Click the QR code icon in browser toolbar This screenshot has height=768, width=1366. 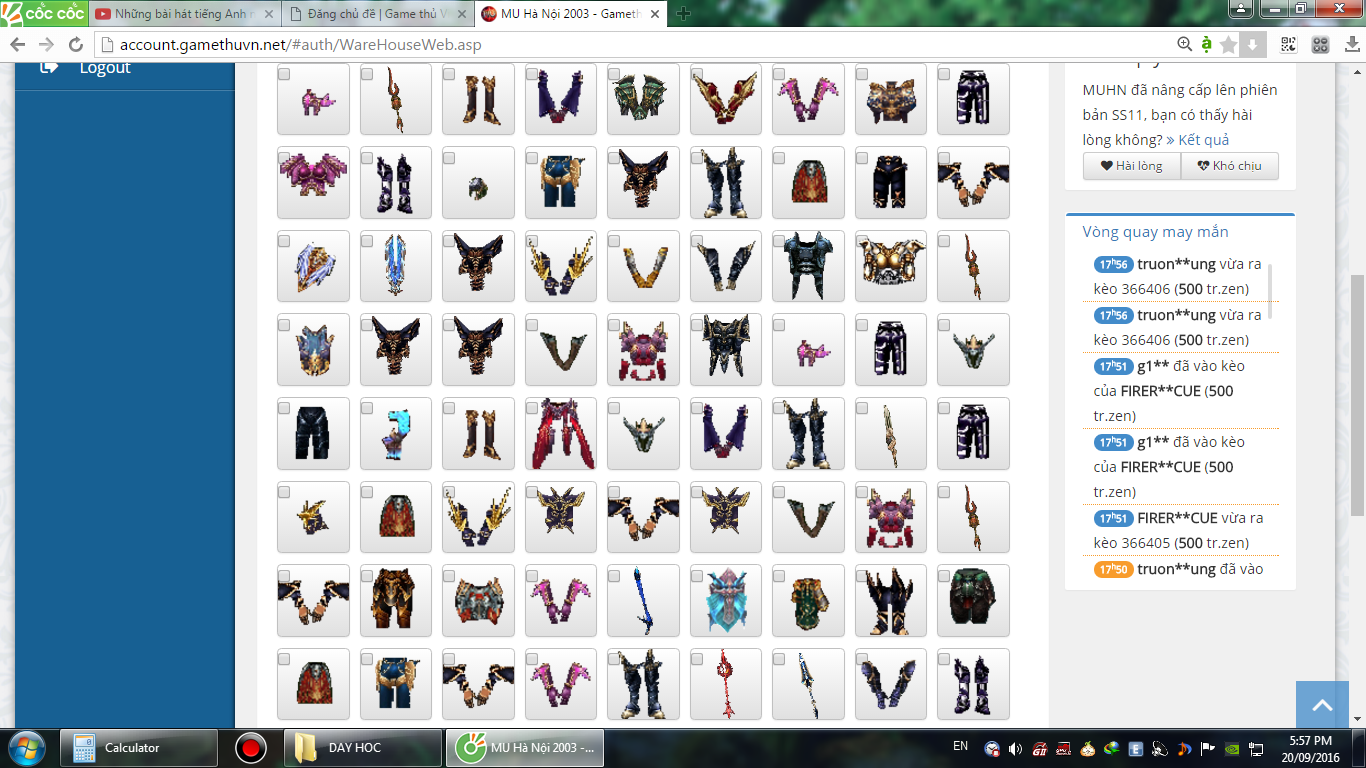pos(1288,44)
